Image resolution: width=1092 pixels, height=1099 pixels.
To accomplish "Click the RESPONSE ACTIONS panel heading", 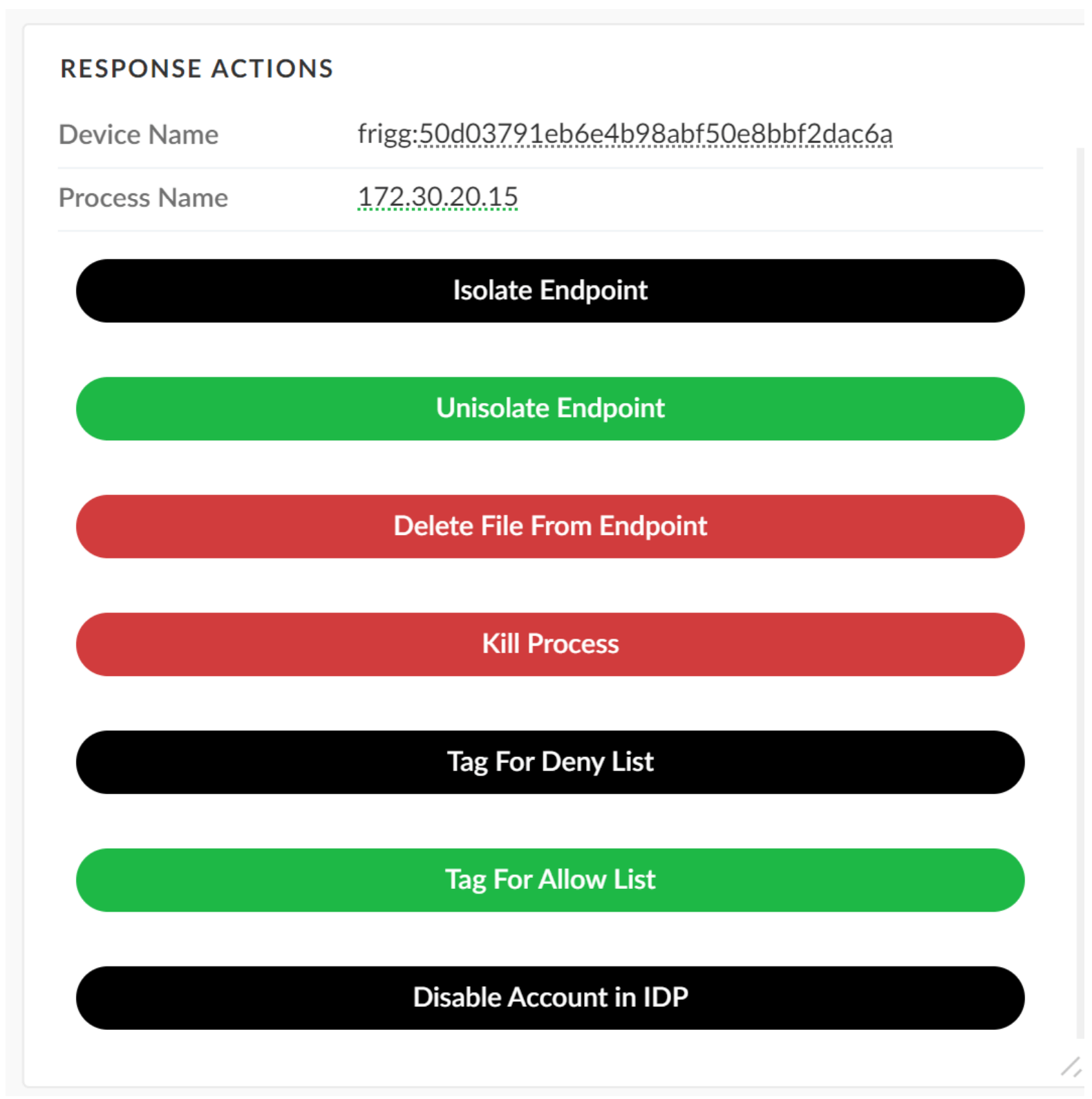I will point(197,69).
